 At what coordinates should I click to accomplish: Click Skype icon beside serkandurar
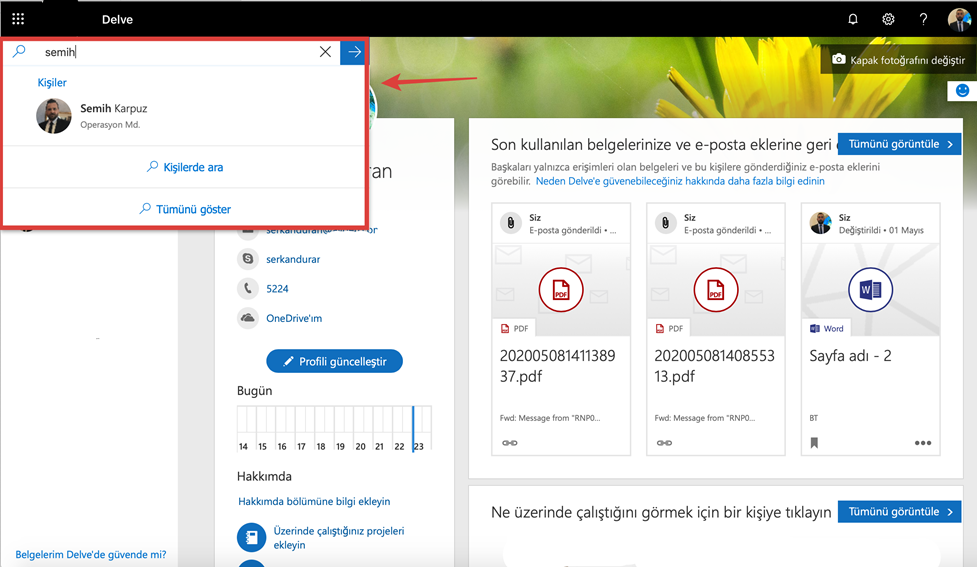click(x=248, y=259)
